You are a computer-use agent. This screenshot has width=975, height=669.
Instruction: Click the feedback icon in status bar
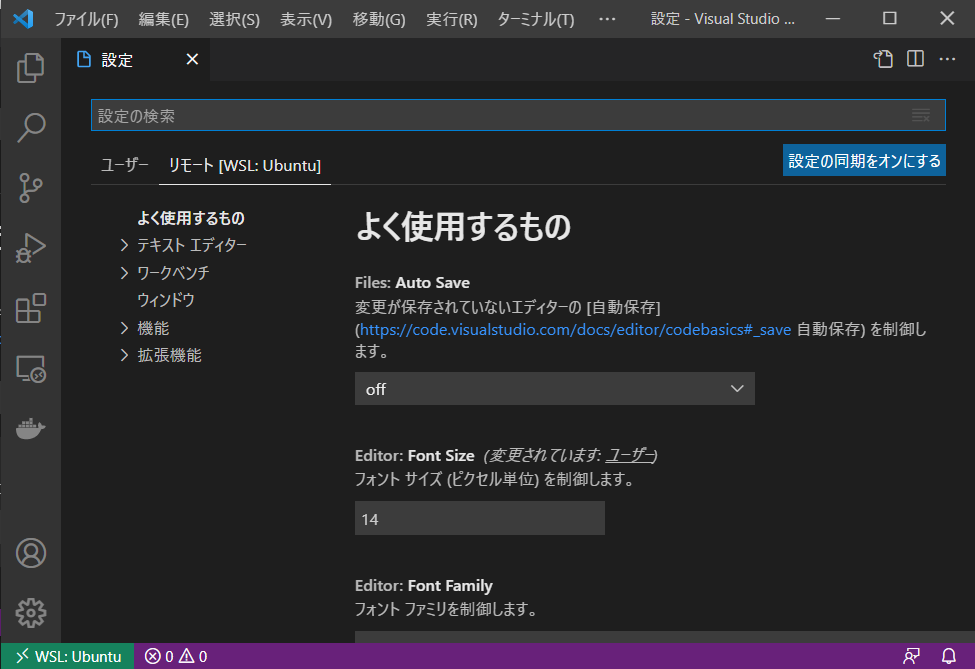912,656
